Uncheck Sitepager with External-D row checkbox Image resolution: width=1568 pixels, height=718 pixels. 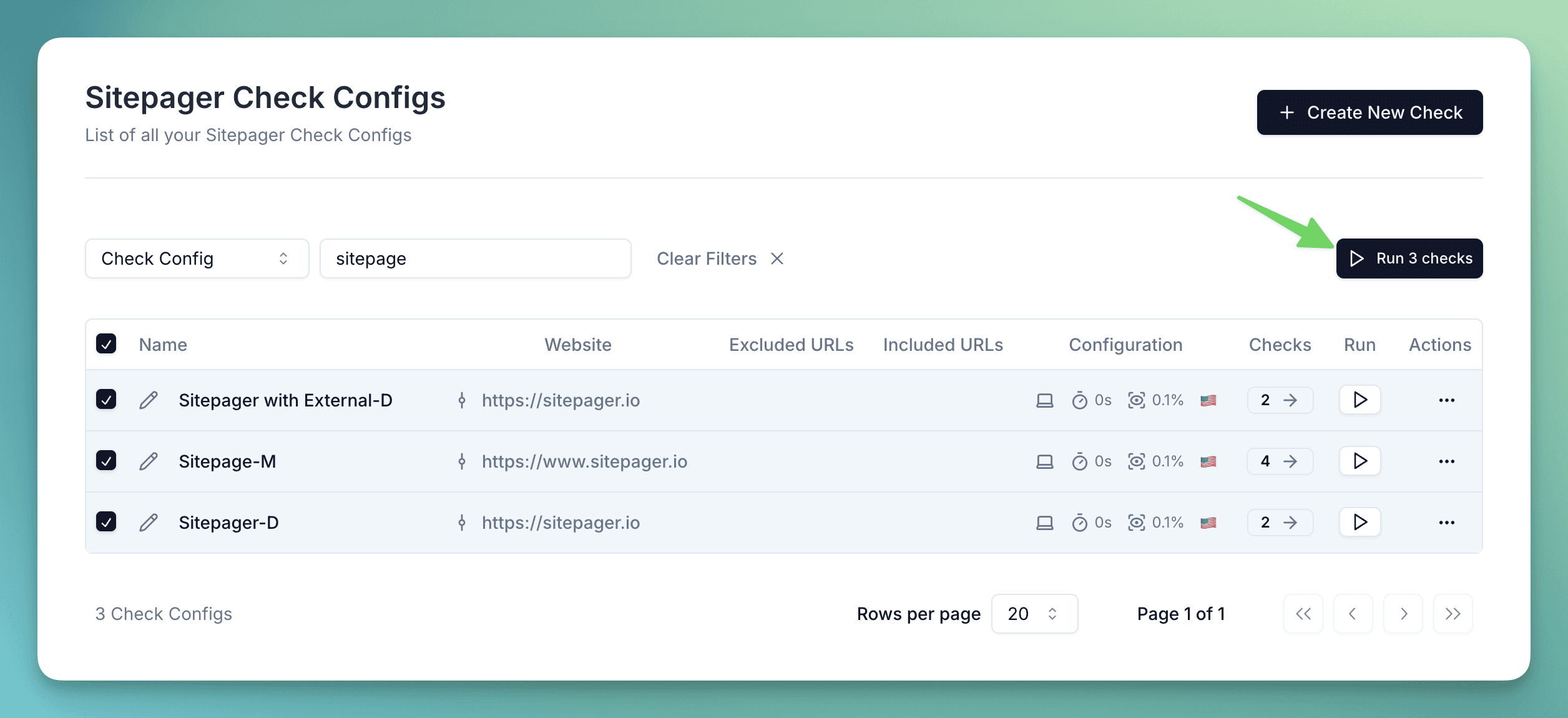pos(106,400)
